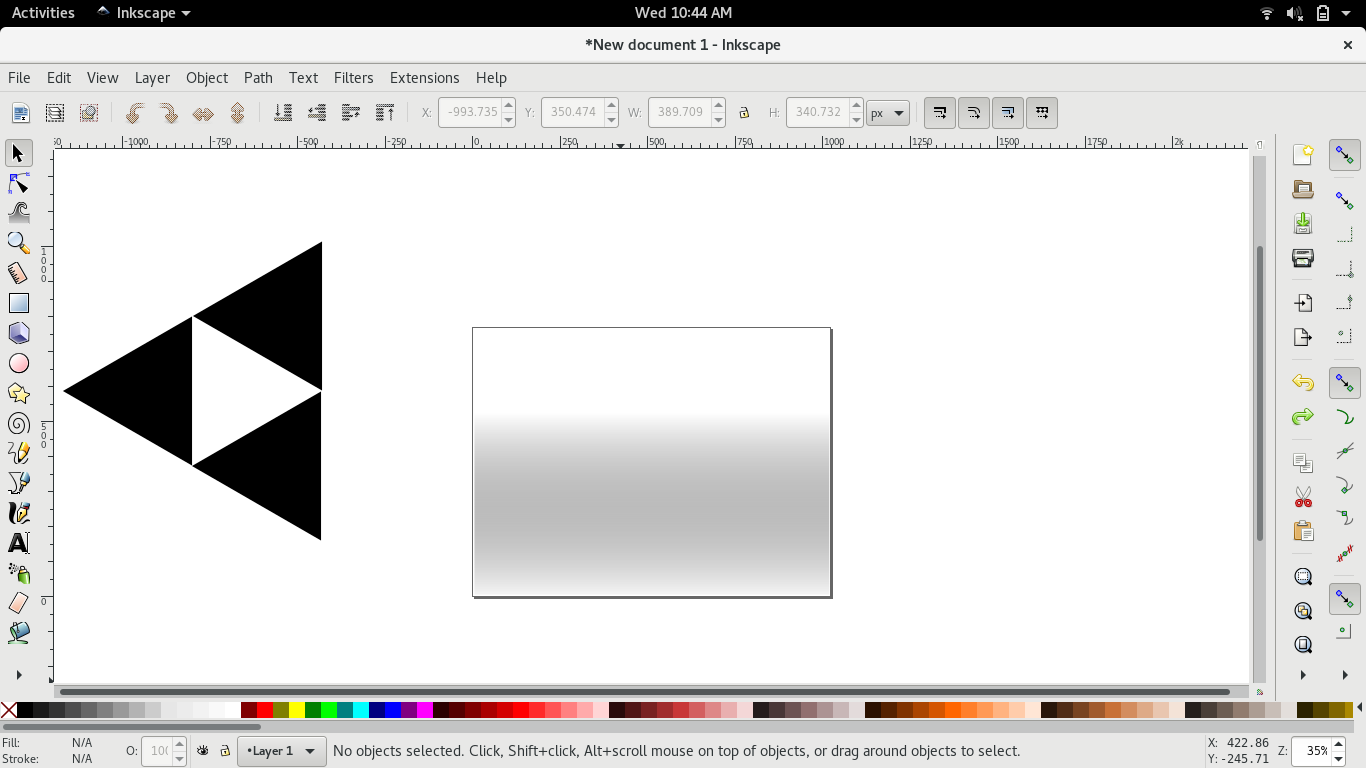The height and width of the screenshot is (768, 1366).
Task: Open the Path menu
Action: click(258, 77)
